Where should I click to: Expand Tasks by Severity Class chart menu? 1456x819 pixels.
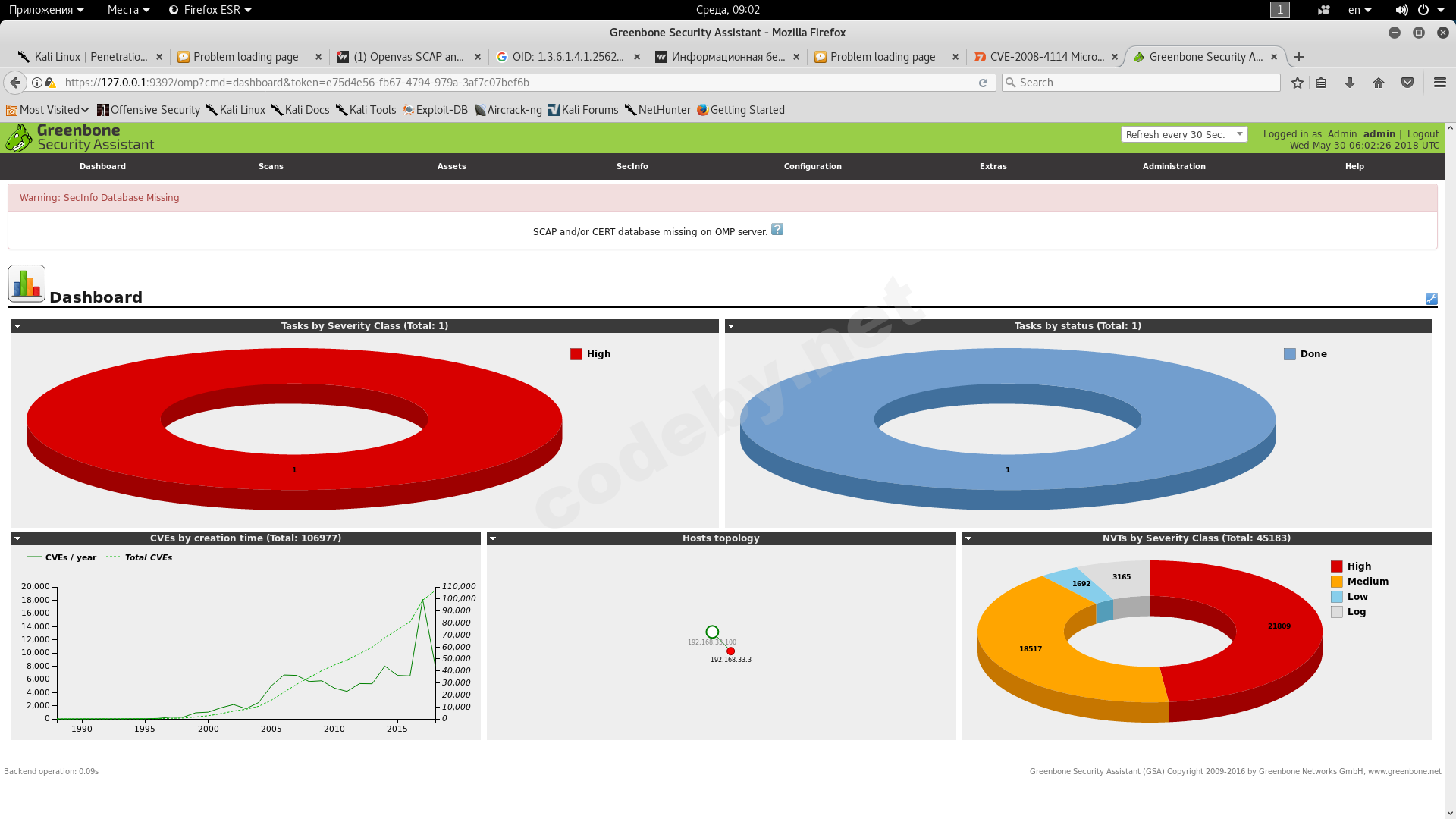tap(17, 326)
